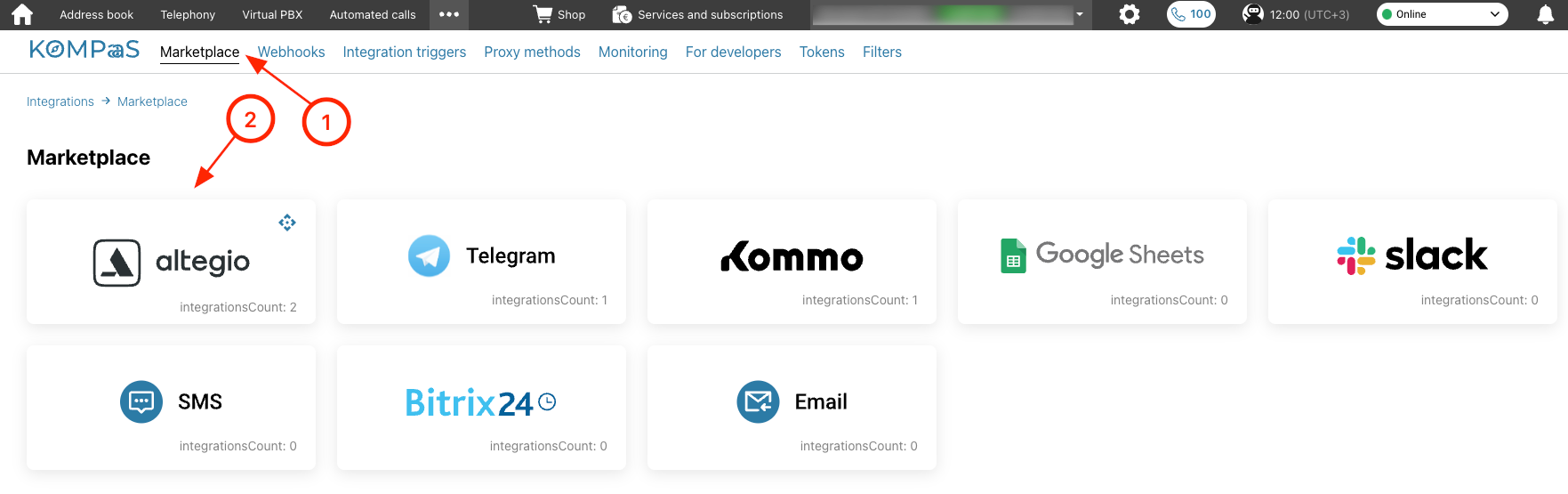This screenshot has height=494, width=1568.
Task: Click the move icon on altegio card
Action: click(287, 223)
